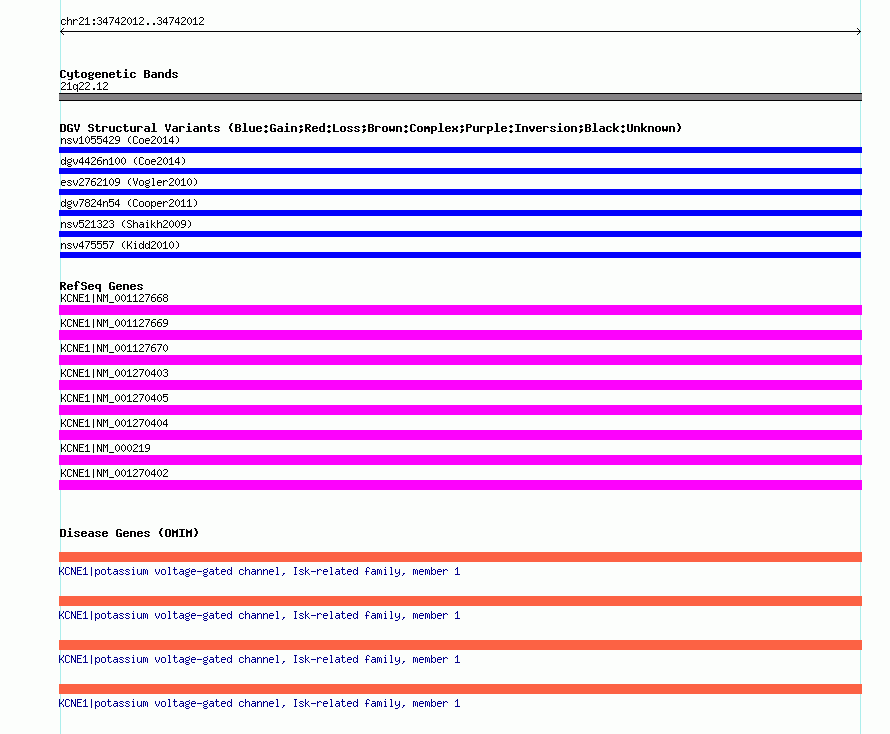Click the KCNE1|NM_001270404 transcript label
The height and width of the screenshot is (734, 890).
[x=114, y=423]
